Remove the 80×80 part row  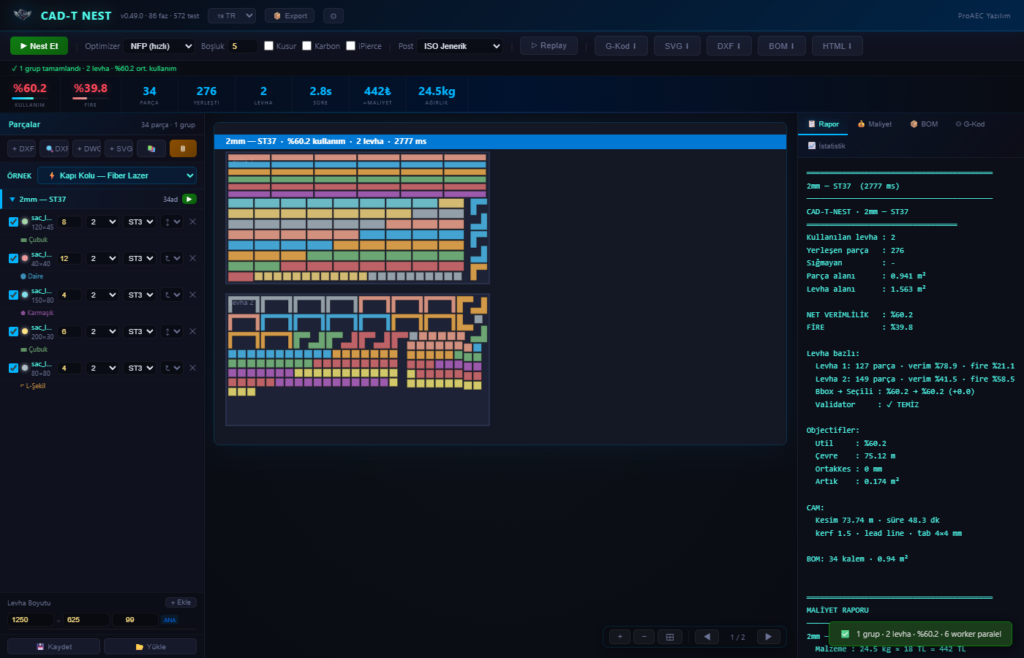tap(193, 368)
